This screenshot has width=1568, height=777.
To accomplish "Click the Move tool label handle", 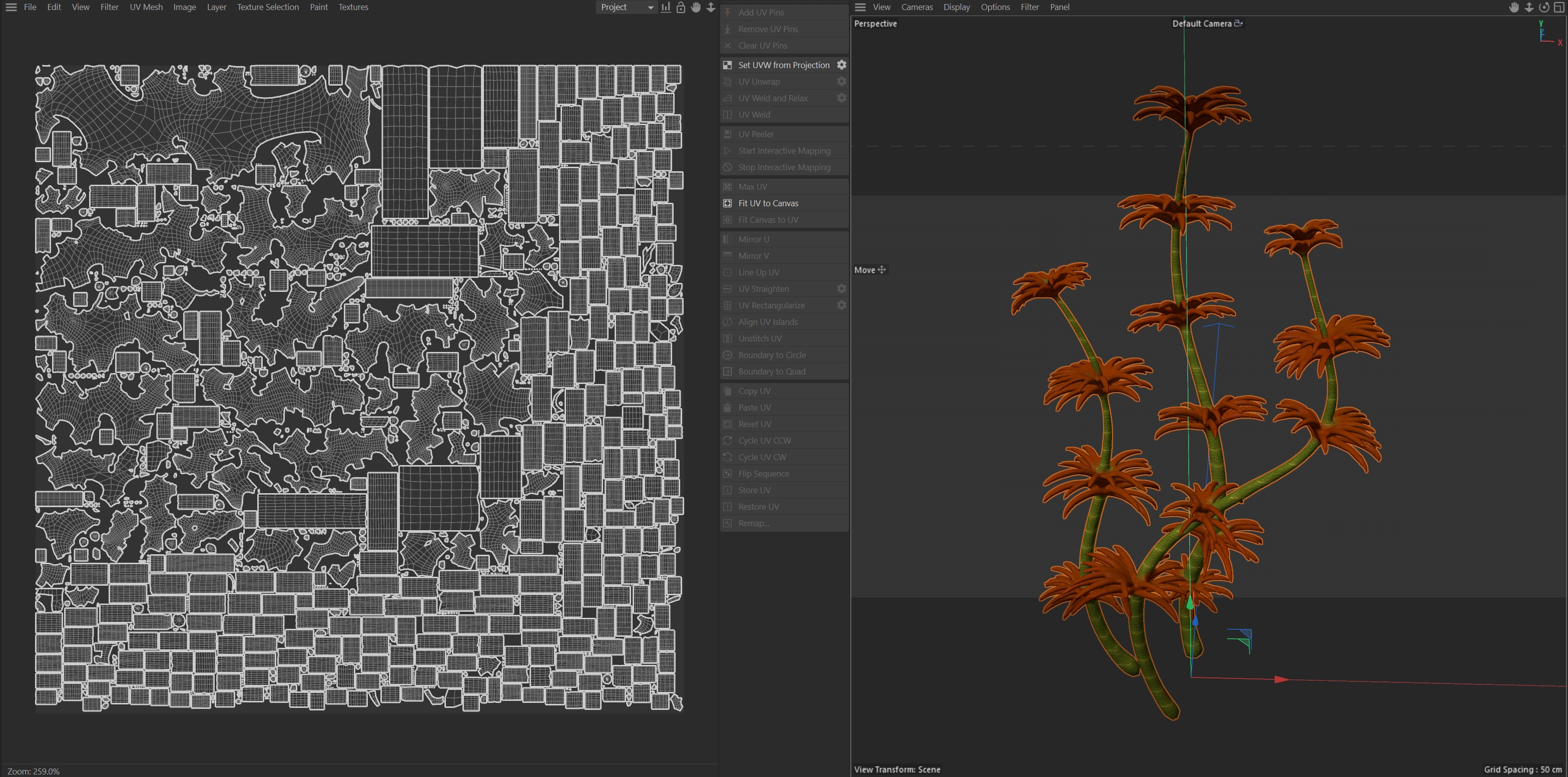I will (x=881, y=270).
